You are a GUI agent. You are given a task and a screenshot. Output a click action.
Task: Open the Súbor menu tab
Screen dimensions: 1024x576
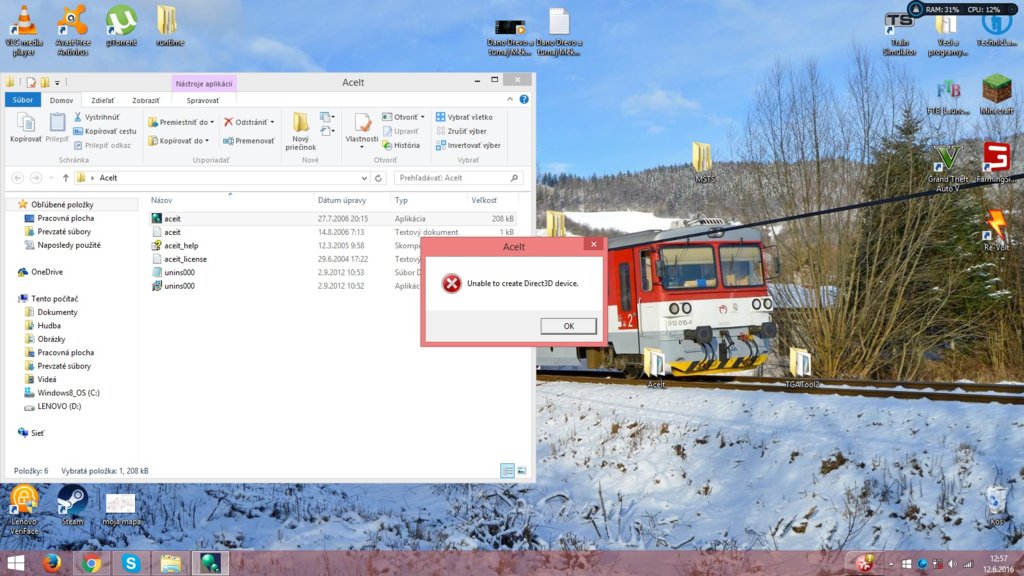click(23, 100)
